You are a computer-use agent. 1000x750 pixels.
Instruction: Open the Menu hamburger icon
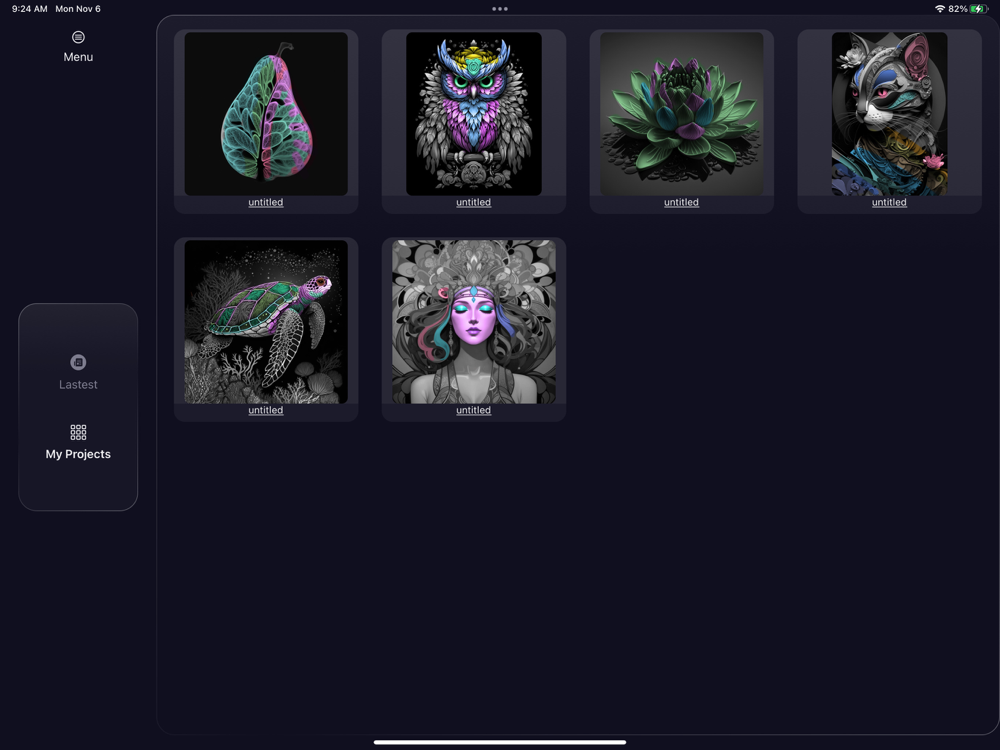coord(78,37)
